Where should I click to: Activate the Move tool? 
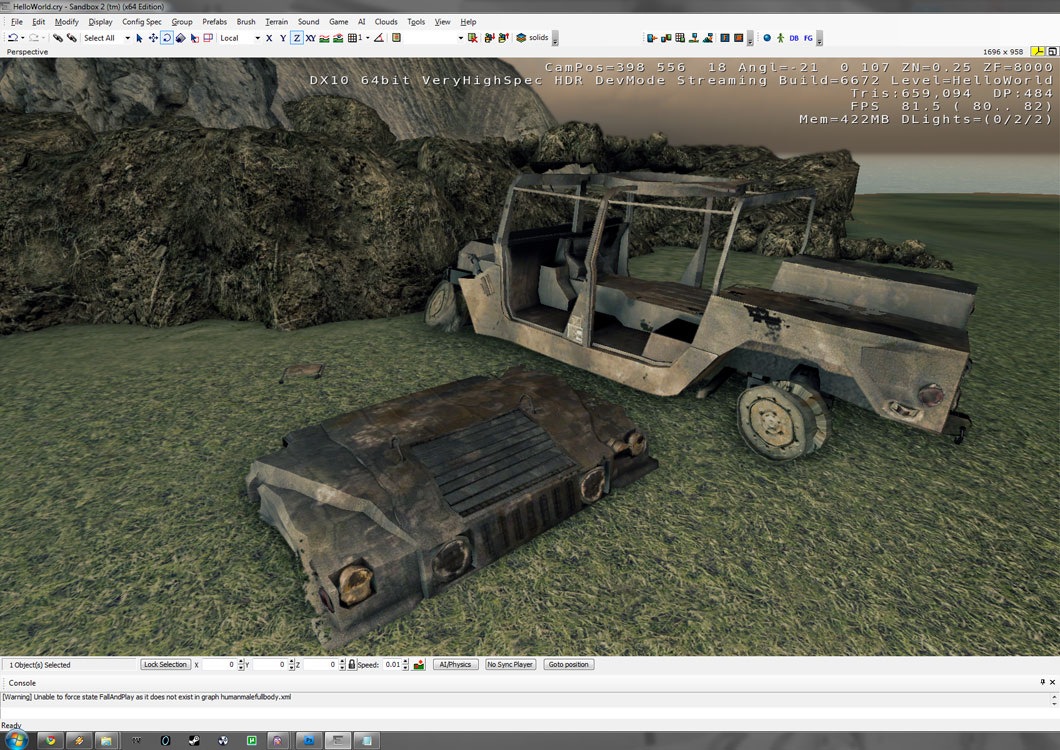pos(153,38)
